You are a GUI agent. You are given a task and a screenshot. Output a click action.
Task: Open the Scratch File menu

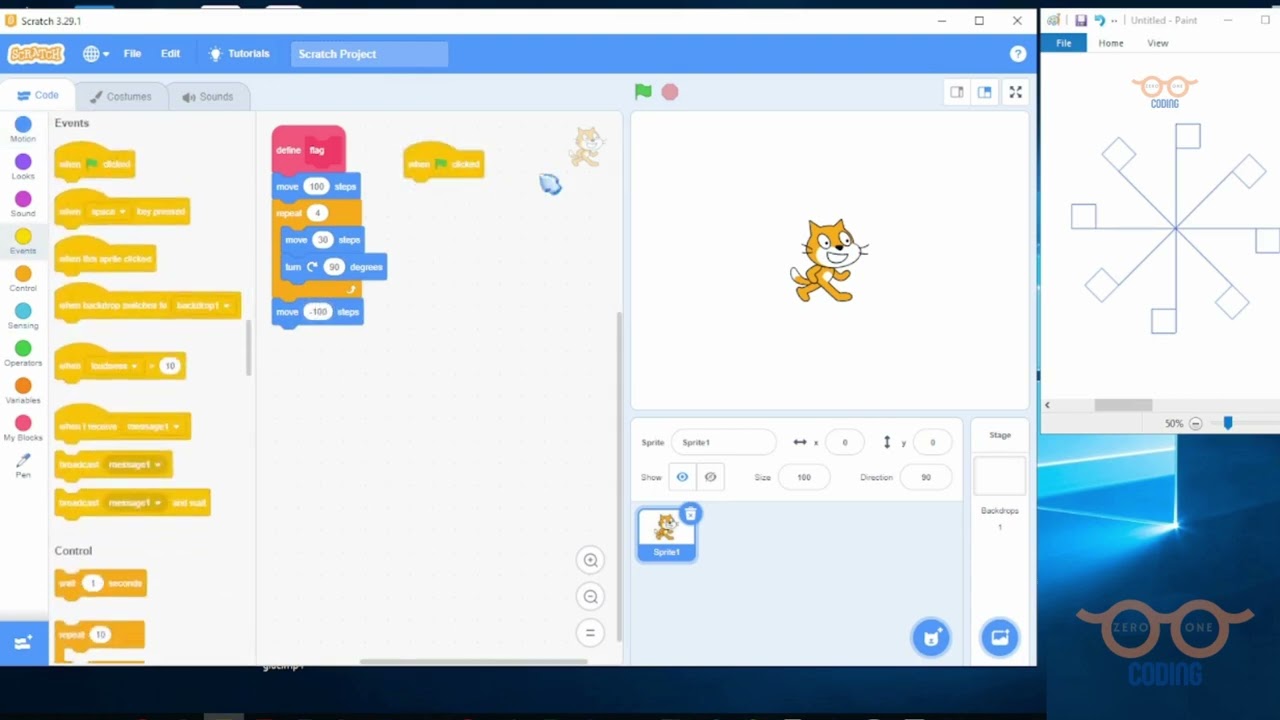(x=132, y=54)
